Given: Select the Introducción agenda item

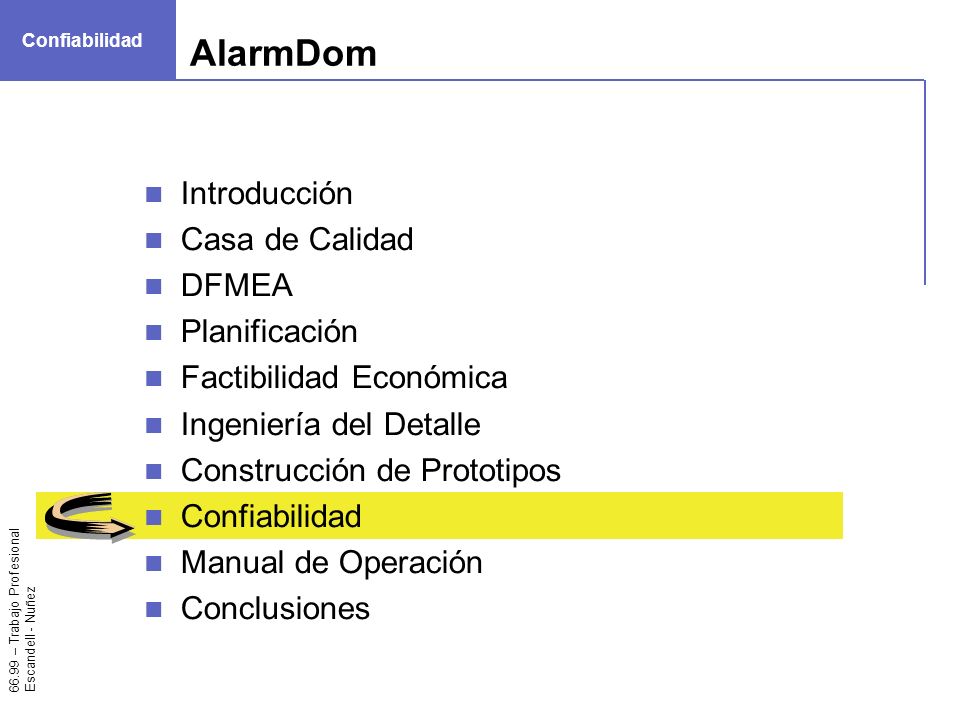Looking at the screenshot, I should pos(266,194).
